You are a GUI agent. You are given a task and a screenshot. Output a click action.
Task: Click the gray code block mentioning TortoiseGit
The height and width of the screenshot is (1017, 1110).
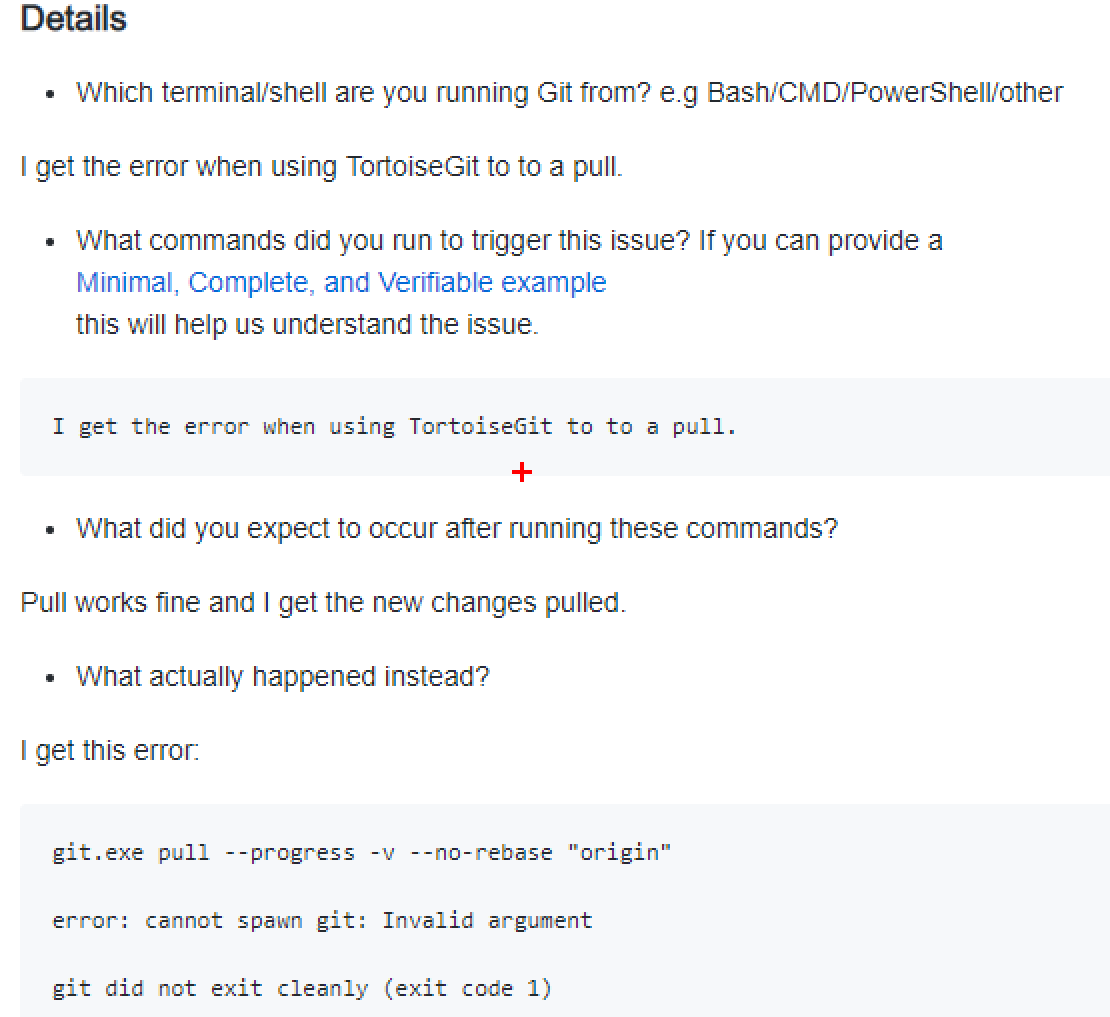[800, 427]
